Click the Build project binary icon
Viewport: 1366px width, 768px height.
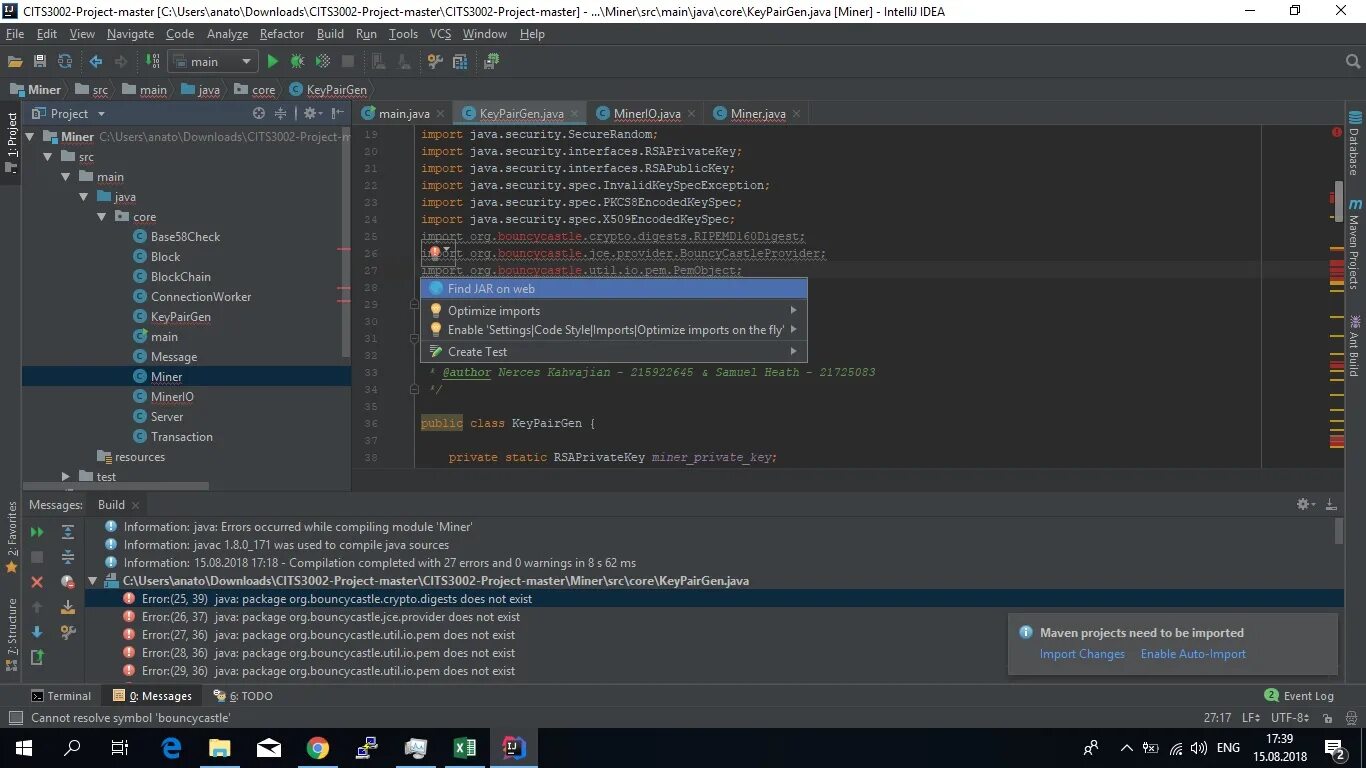click(153, 61)
